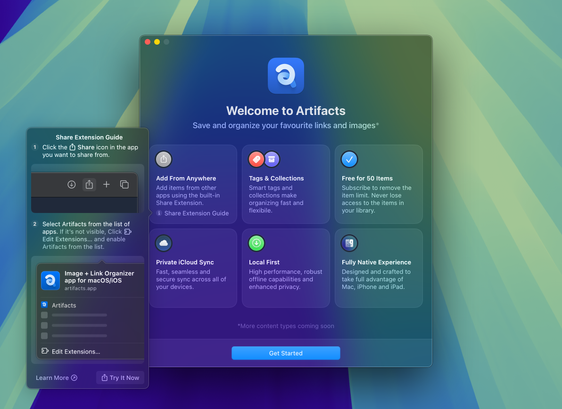Click the blue checkmark Free for 50 Items icon
The image size is (562, 409).
point(349,159)
